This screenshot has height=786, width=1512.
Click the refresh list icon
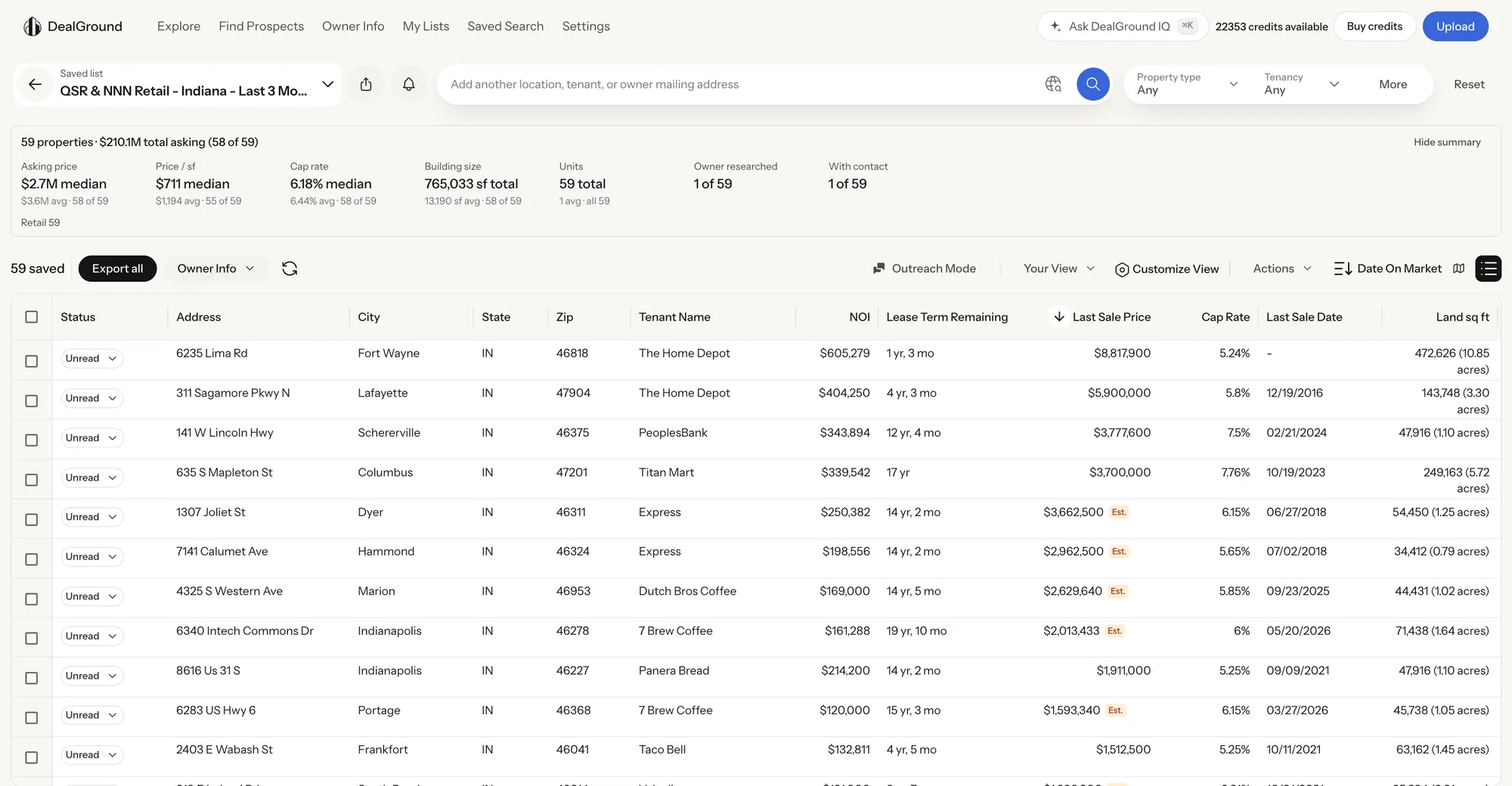click(290, 268)
